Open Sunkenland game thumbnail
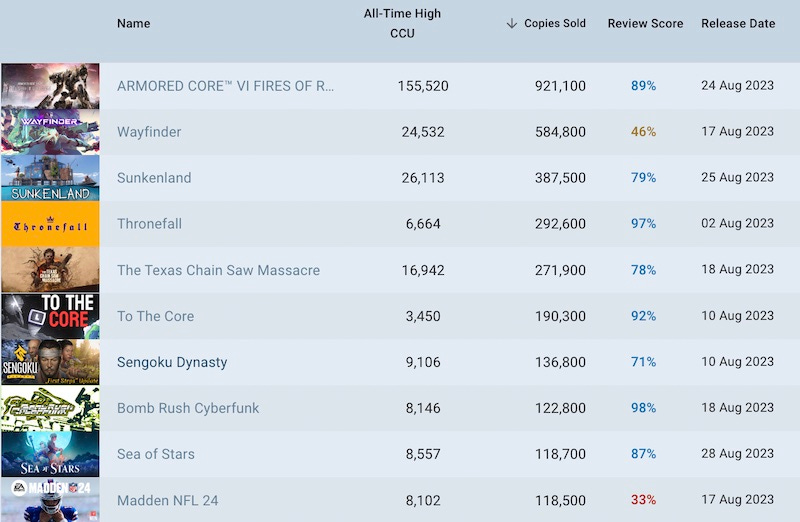The width and height of the screenshot is (800, 522). coord(50,178)
